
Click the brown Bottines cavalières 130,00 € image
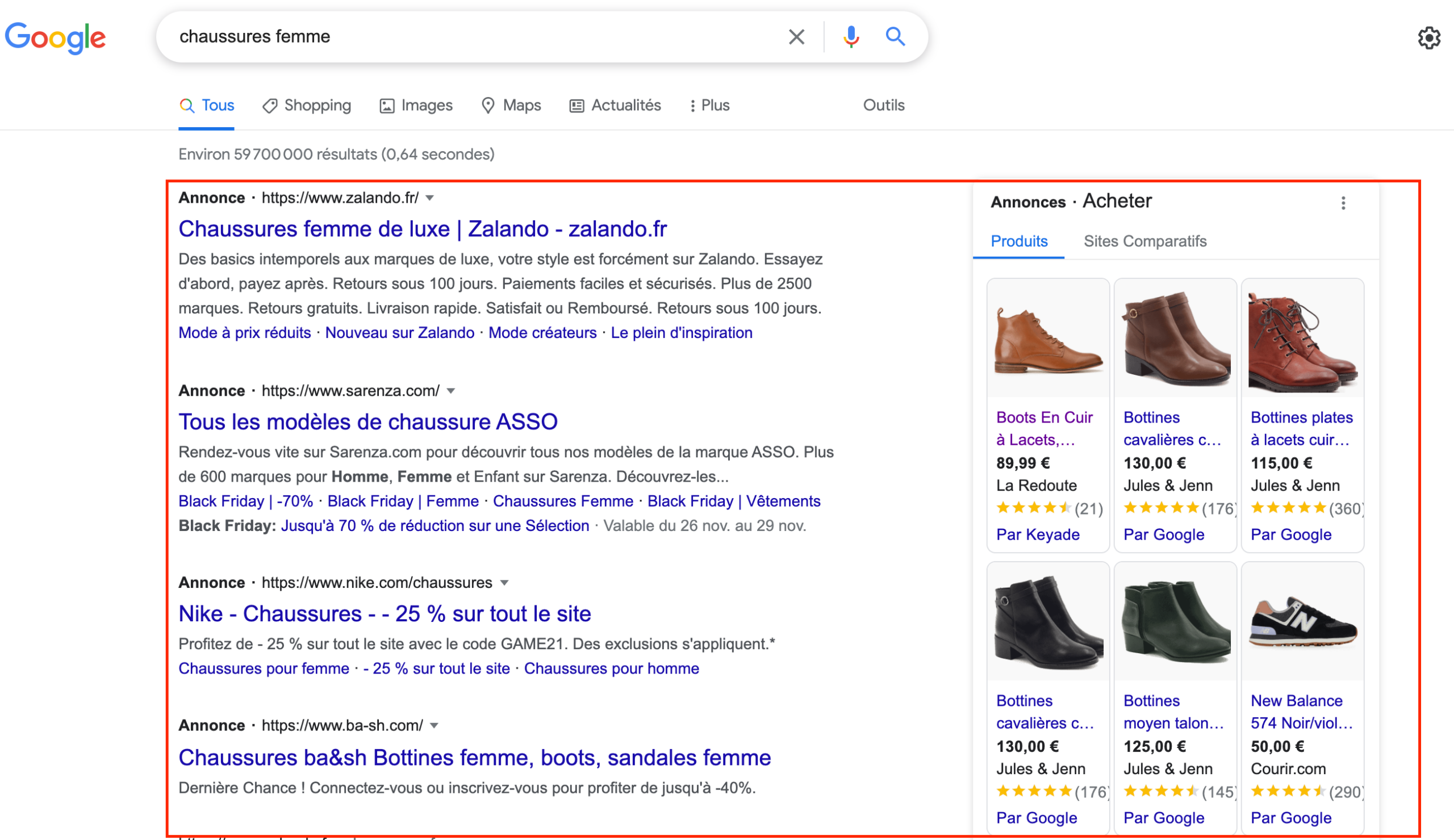[1175, 338]
